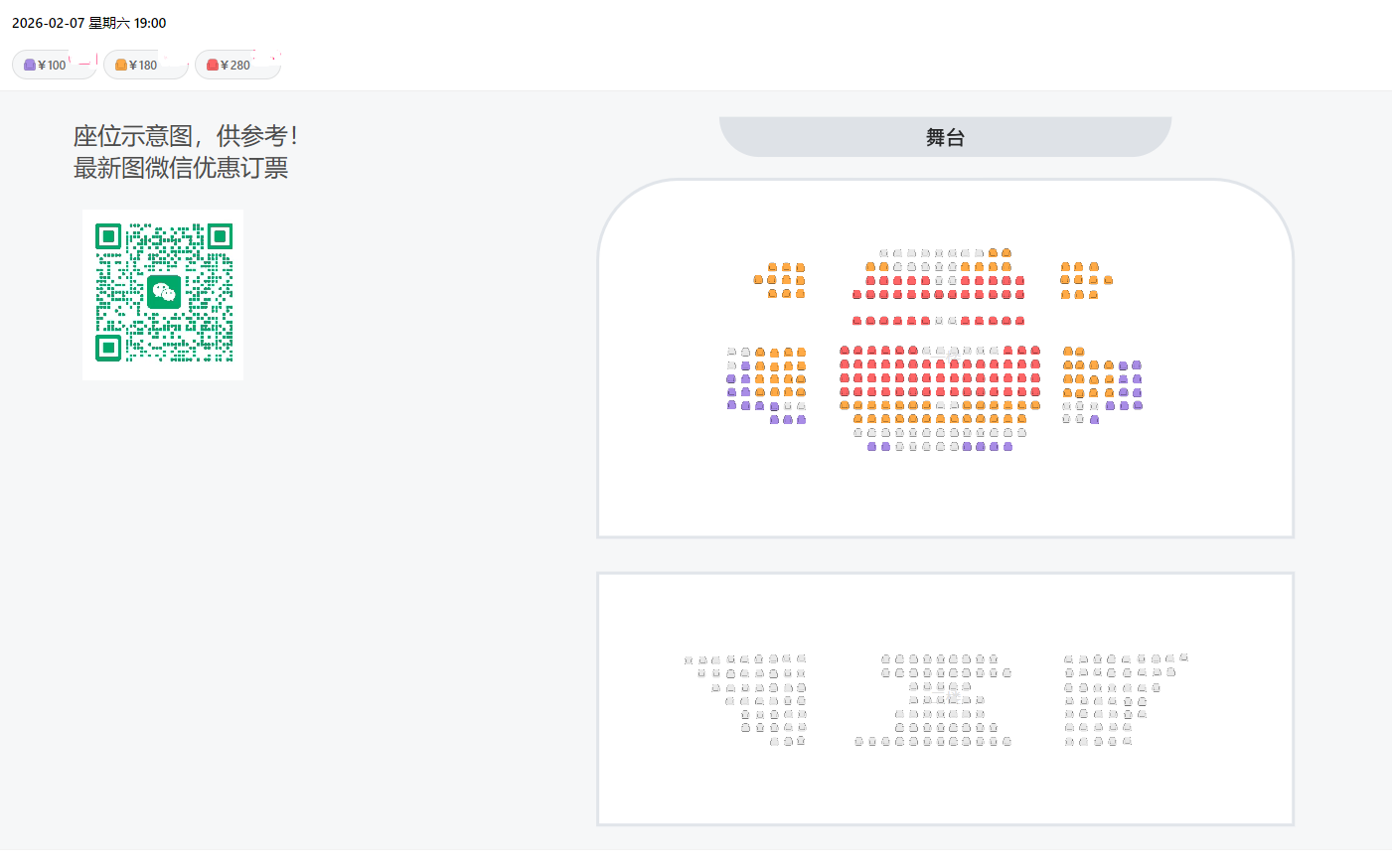
Task: Click the 座位示意图，供参考！ notice text
Action: pos(185,136)
